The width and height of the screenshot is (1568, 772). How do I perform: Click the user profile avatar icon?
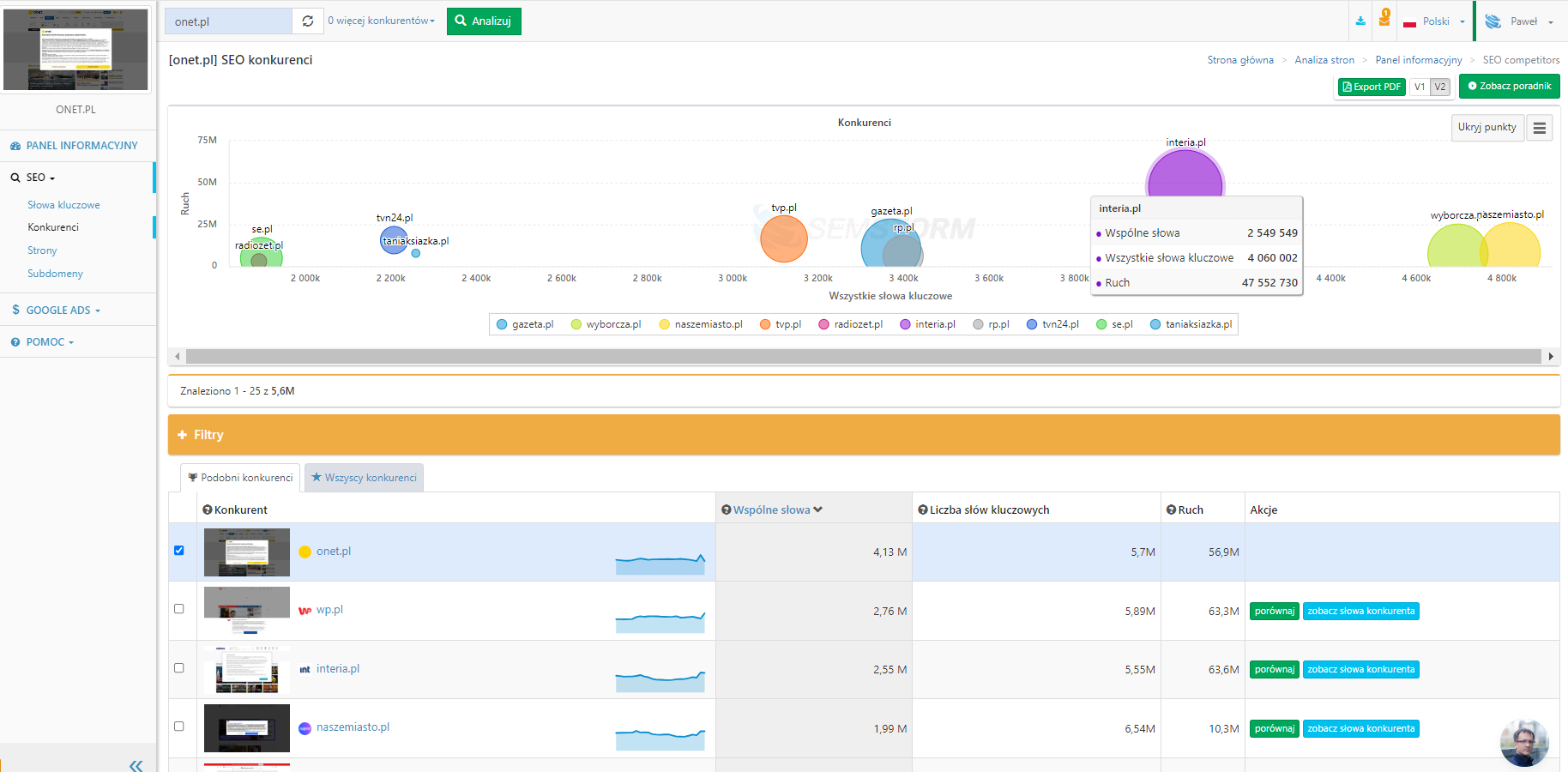(x=1493, y=21)
